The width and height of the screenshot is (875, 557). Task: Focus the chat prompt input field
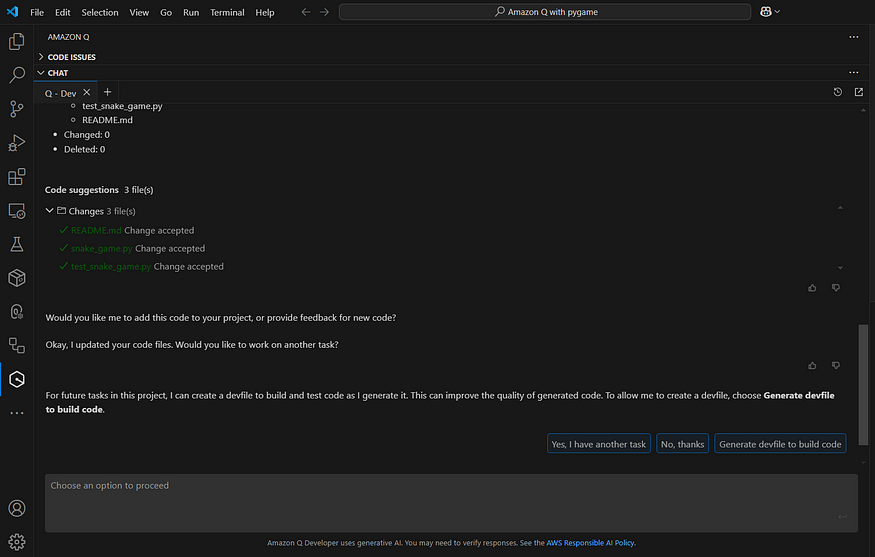point(451,503)
